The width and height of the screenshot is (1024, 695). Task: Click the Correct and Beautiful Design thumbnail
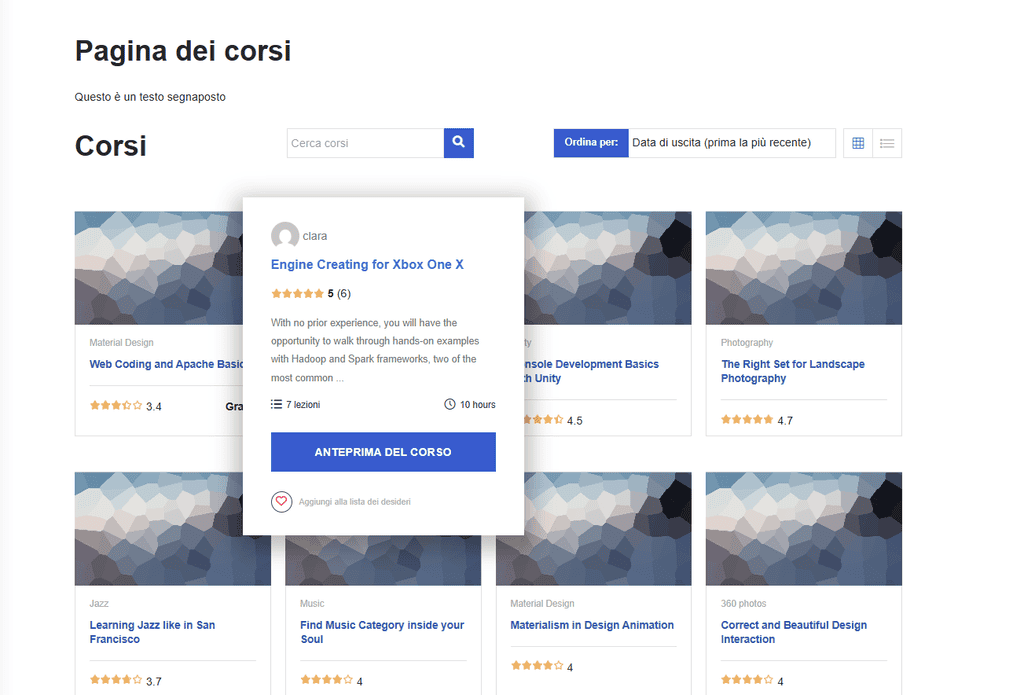pos(804,529)
